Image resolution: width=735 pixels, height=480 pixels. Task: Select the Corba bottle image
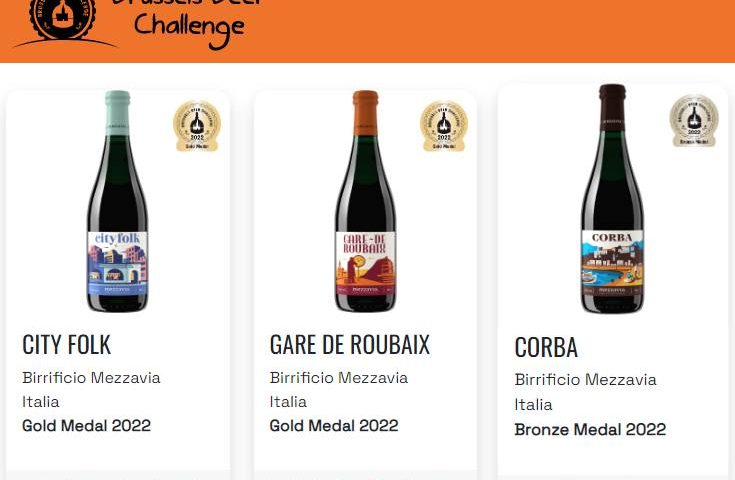613,199
